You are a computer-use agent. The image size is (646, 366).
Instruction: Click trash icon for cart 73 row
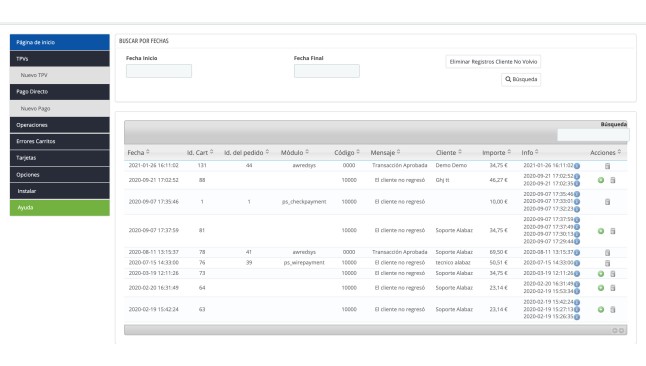tap(613, 274)
